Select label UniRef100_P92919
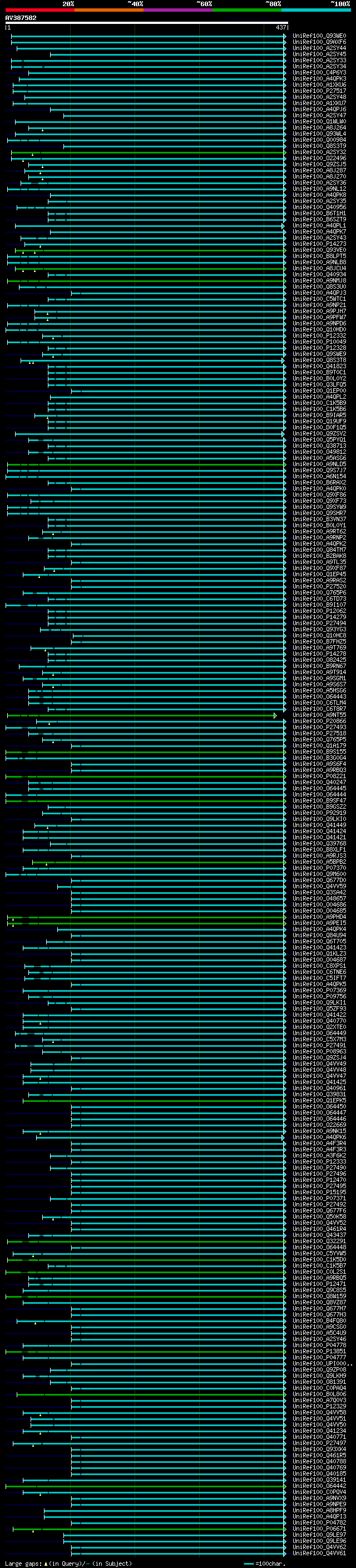 coord(319,813)
